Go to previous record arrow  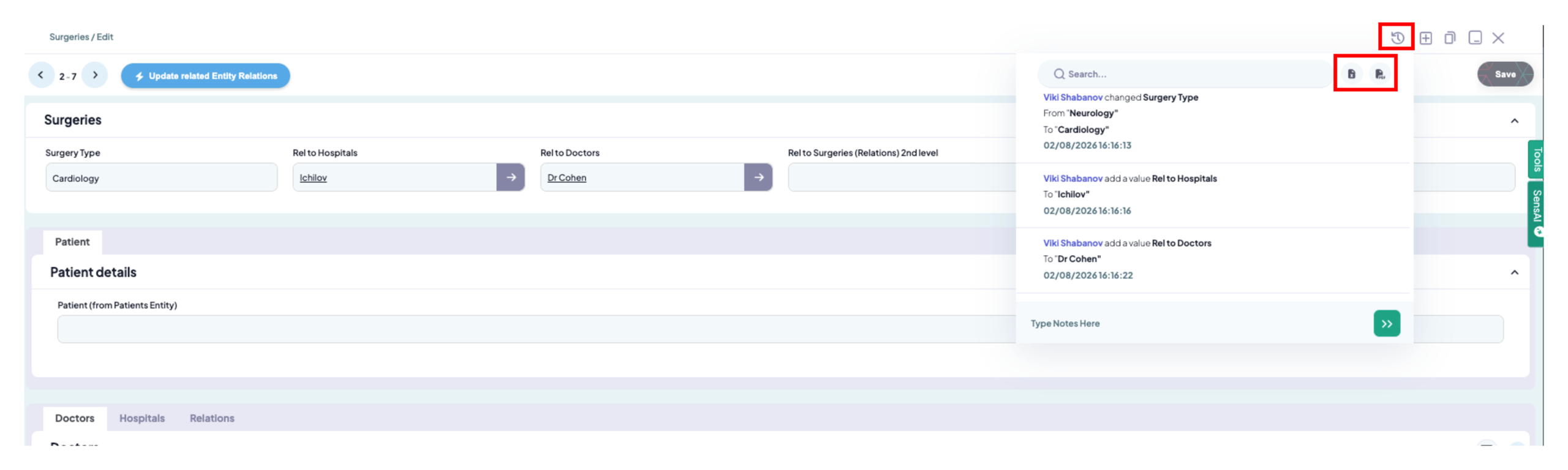click(41, 75)
